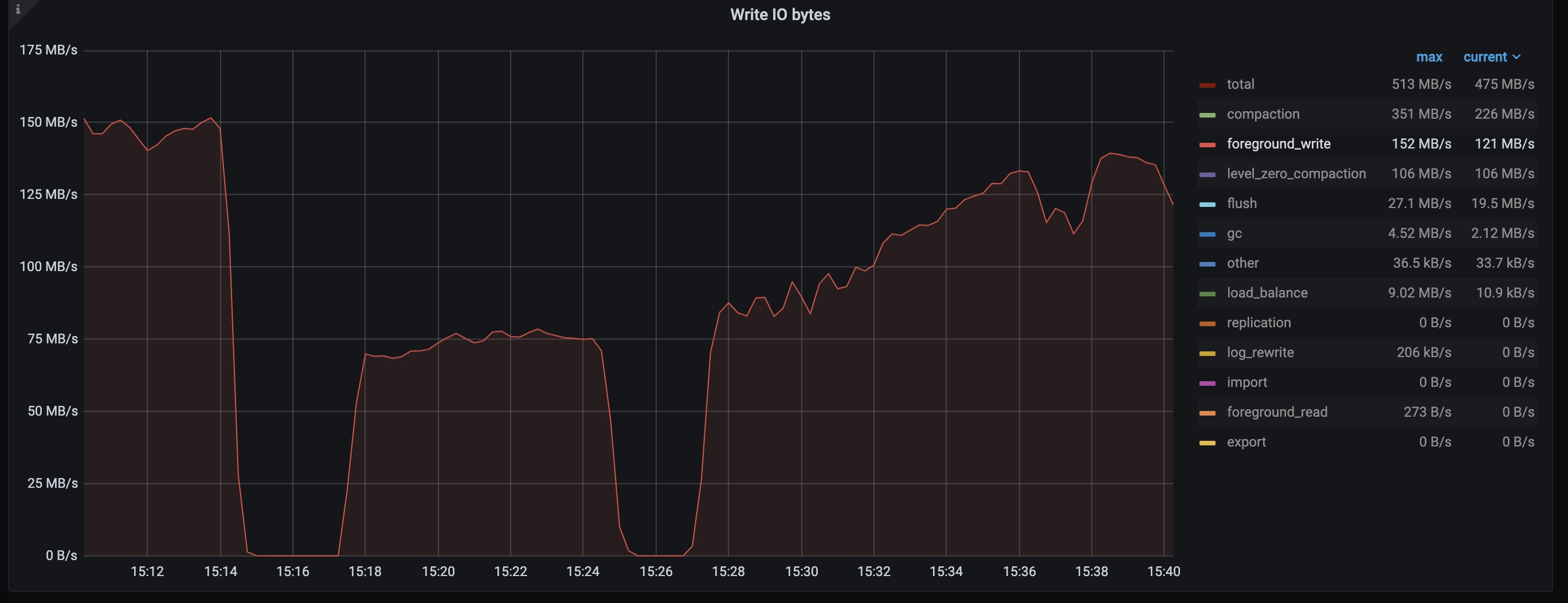Change the other series swatch color
The height and width of the screenshot is (603, 1568).
click(x=1207, y=264)
